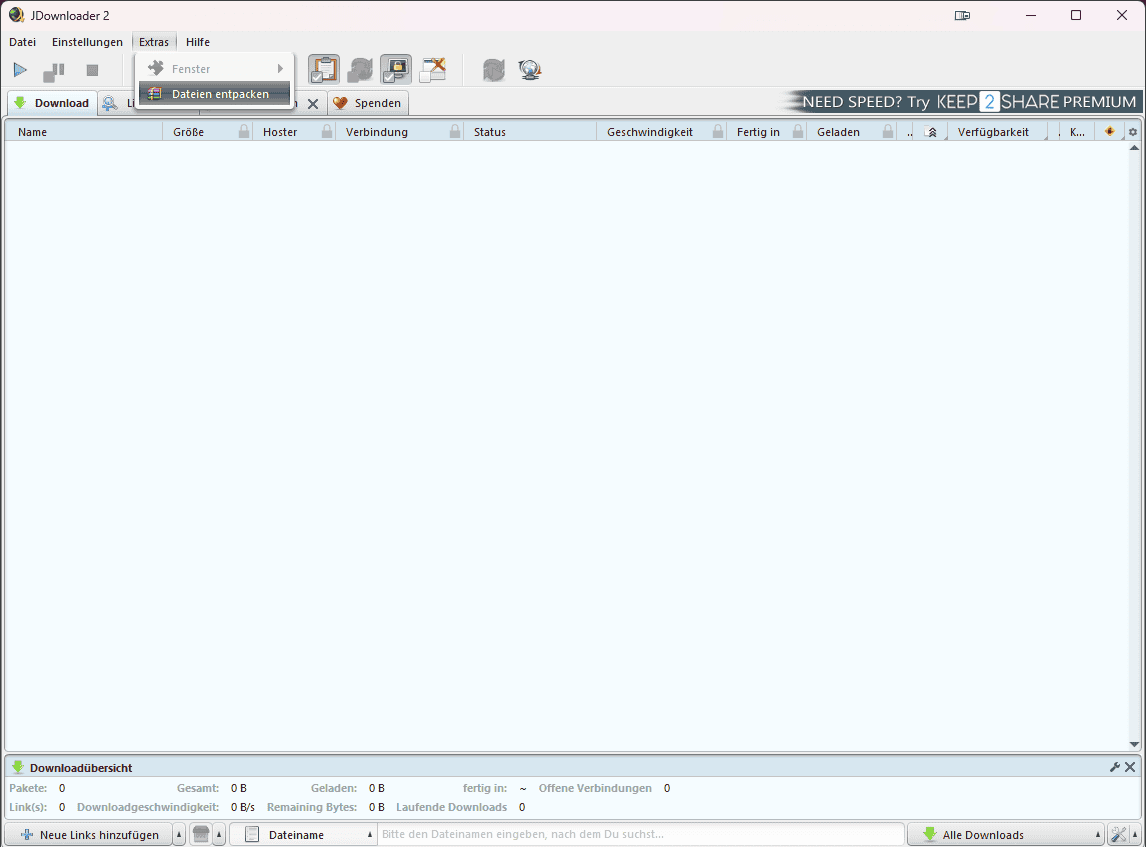Expand arrow next to bottom tools icon
Image resolution: width=1146 pixels, height=847 pixels.
click(x=1135, y=835)
